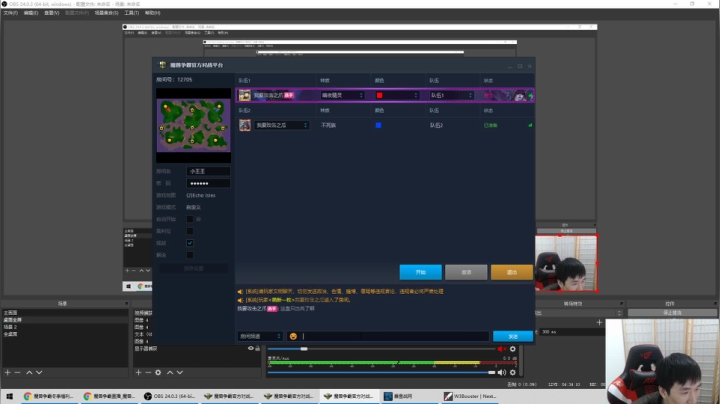Hide 显示器捕获 source with eye icon

(x=251, y=348)
